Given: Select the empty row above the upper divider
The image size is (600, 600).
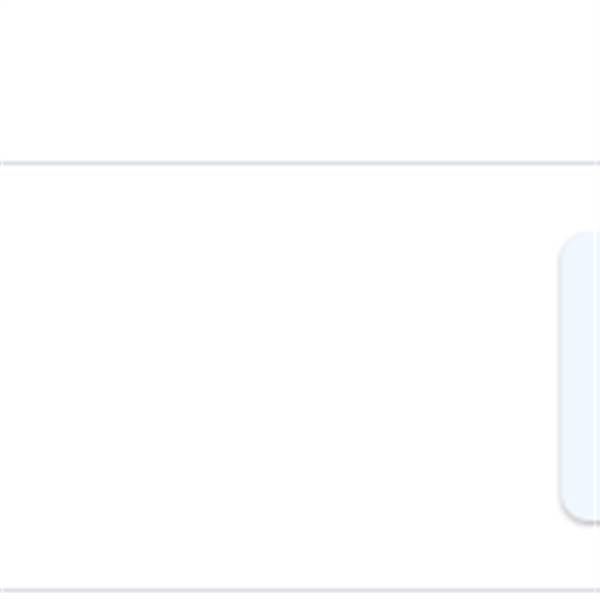Looking at the screenshot, I should (x=300, y=80).
